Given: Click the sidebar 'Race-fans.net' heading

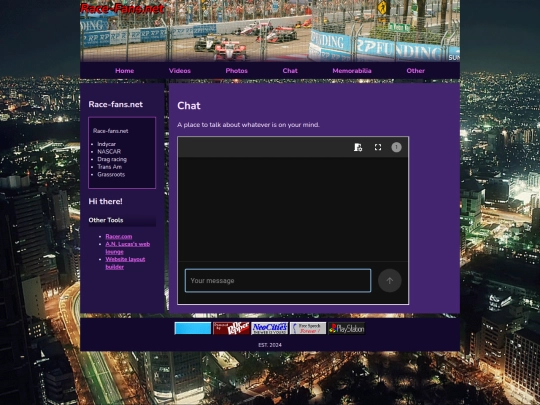Looking at the screenshot, I should [x=115, y=104].
